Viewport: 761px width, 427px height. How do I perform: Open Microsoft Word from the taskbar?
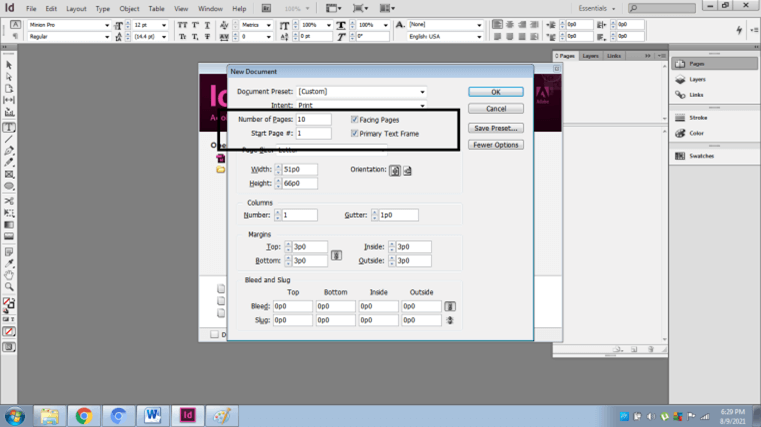pyautogui.click(x=153, y=416)
